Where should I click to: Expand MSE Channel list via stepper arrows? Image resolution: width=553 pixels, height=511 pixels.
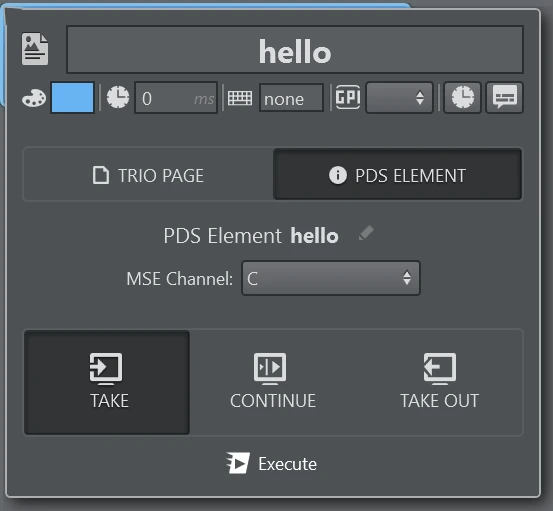pos(407,278)
